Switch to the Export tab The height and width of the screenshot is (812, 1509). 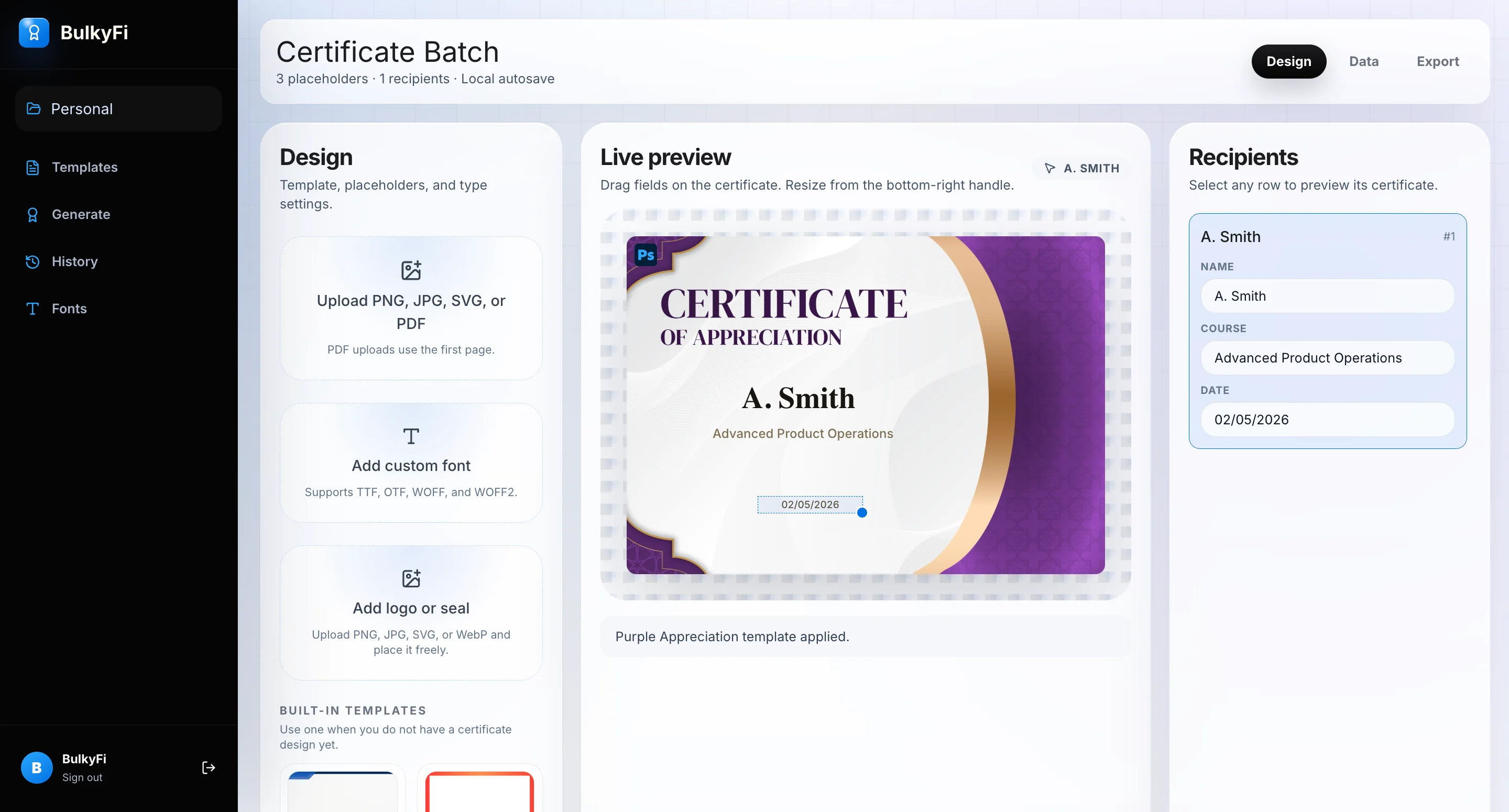coord(1438,61)
